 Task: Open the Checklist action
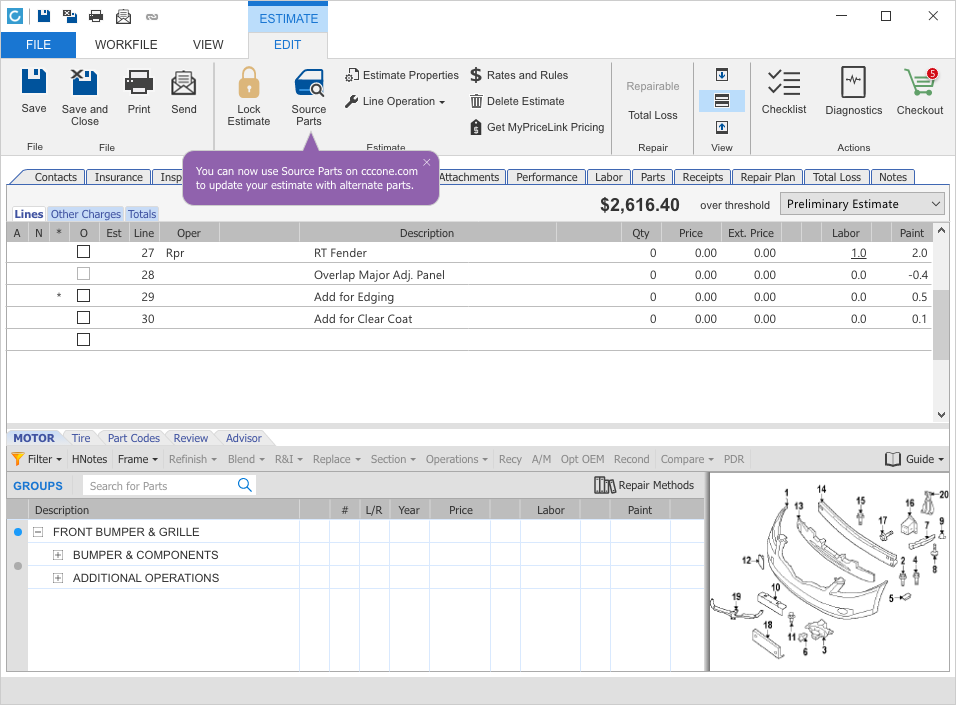[783, 91]
